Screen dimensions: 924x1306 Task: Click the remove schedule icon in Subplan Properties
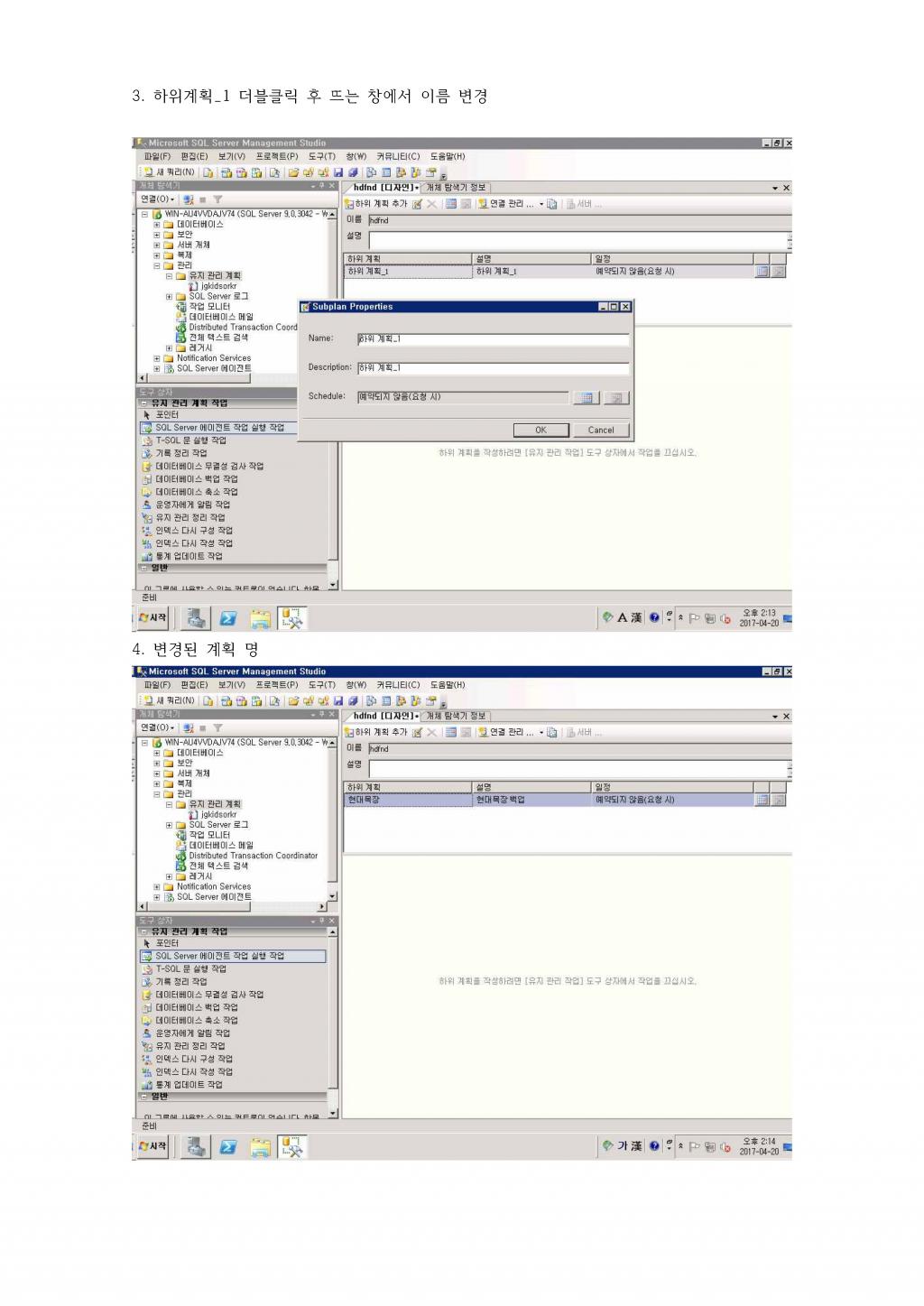click(616, 397)
